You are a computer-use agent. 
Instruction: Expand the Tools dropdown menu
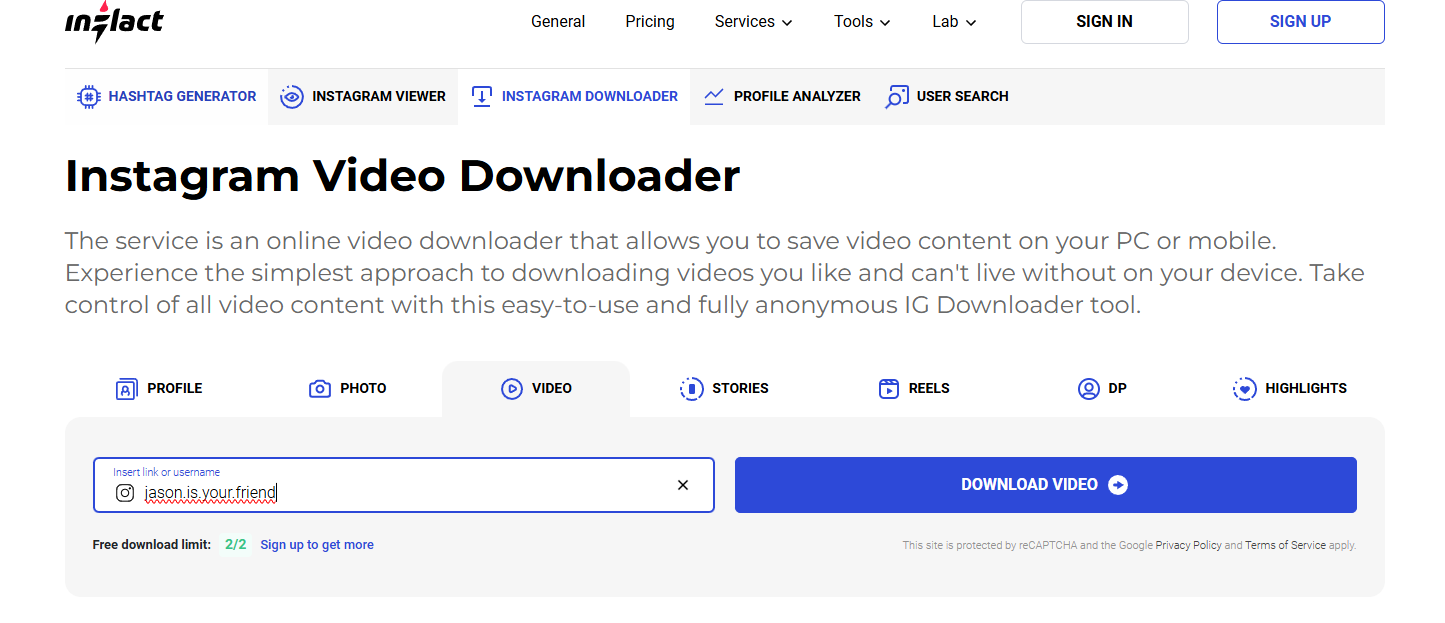pos(862,22)
